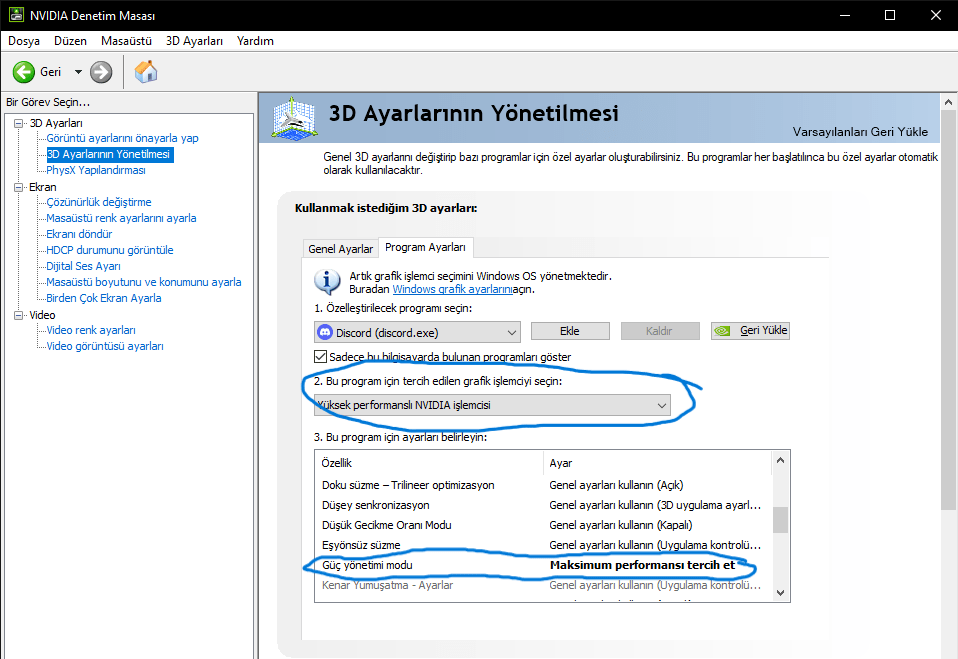Image resolution: width=958 pixels, height=659 pixels.
Task: Open 'Masaüstü boyutunu ve konumunu ayarla' item
Action: tap(144, 282)
